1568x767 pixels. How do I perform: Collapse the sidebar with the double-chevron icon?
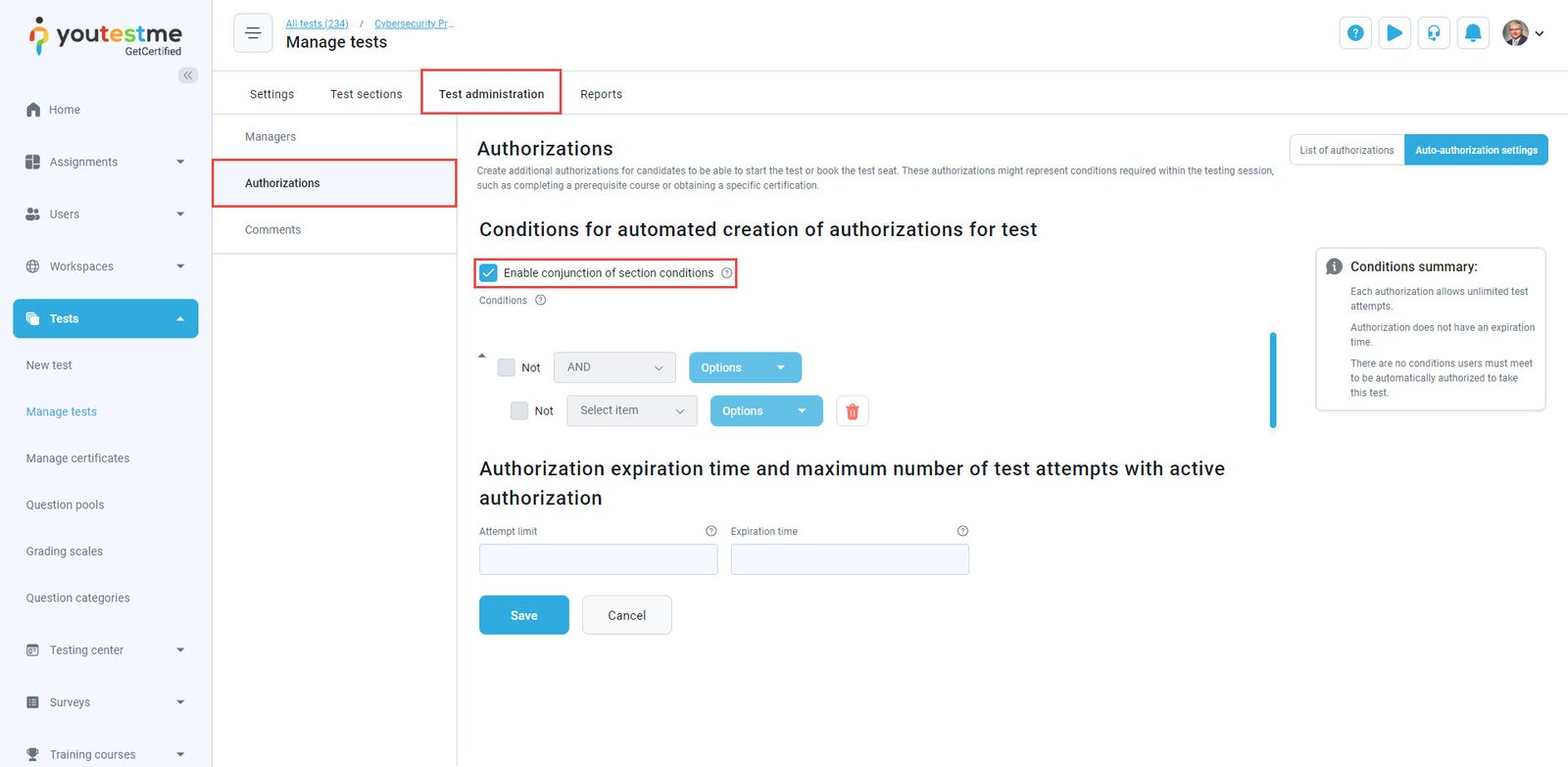pos(188,75)
